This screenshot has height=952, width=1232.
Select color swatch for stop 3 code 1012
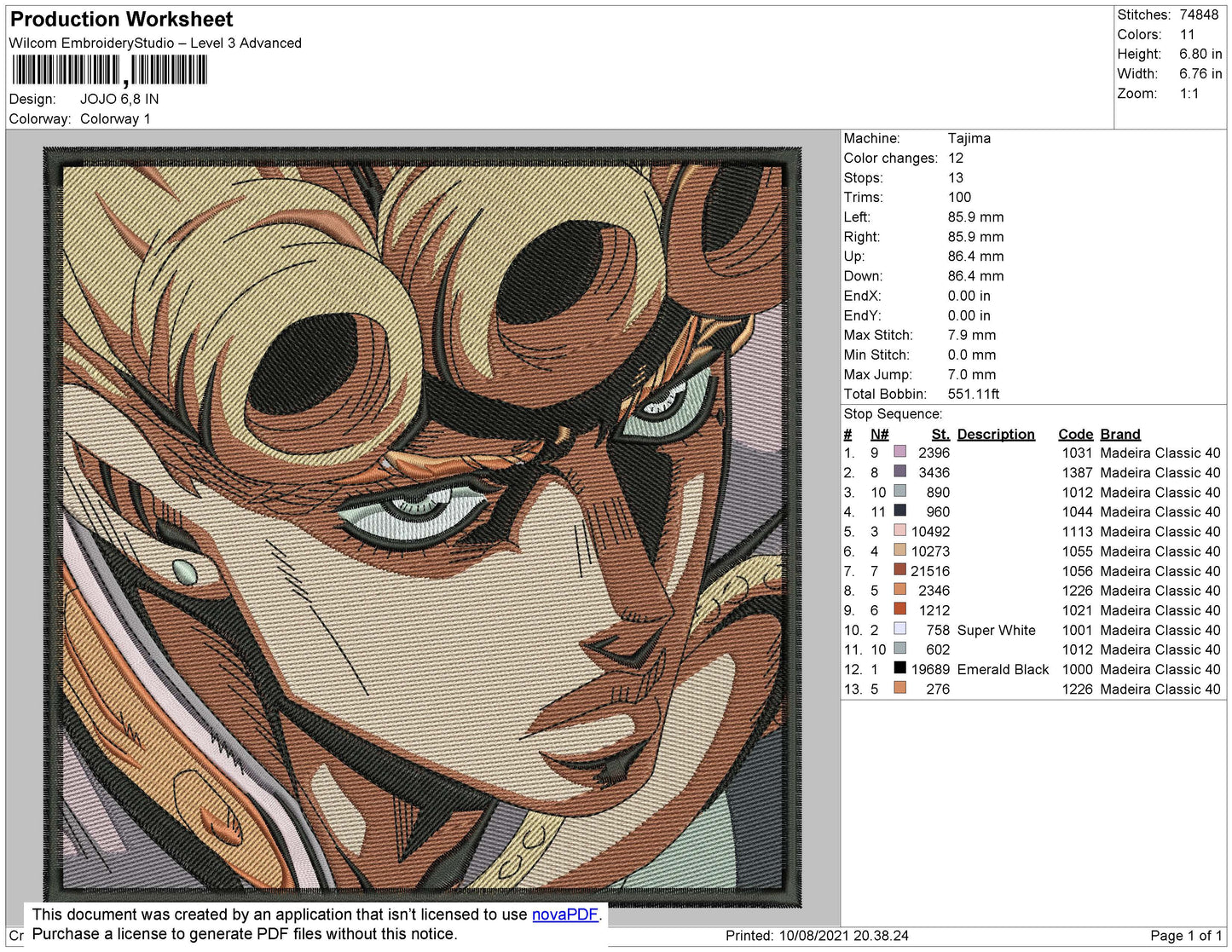pos(899,491)
